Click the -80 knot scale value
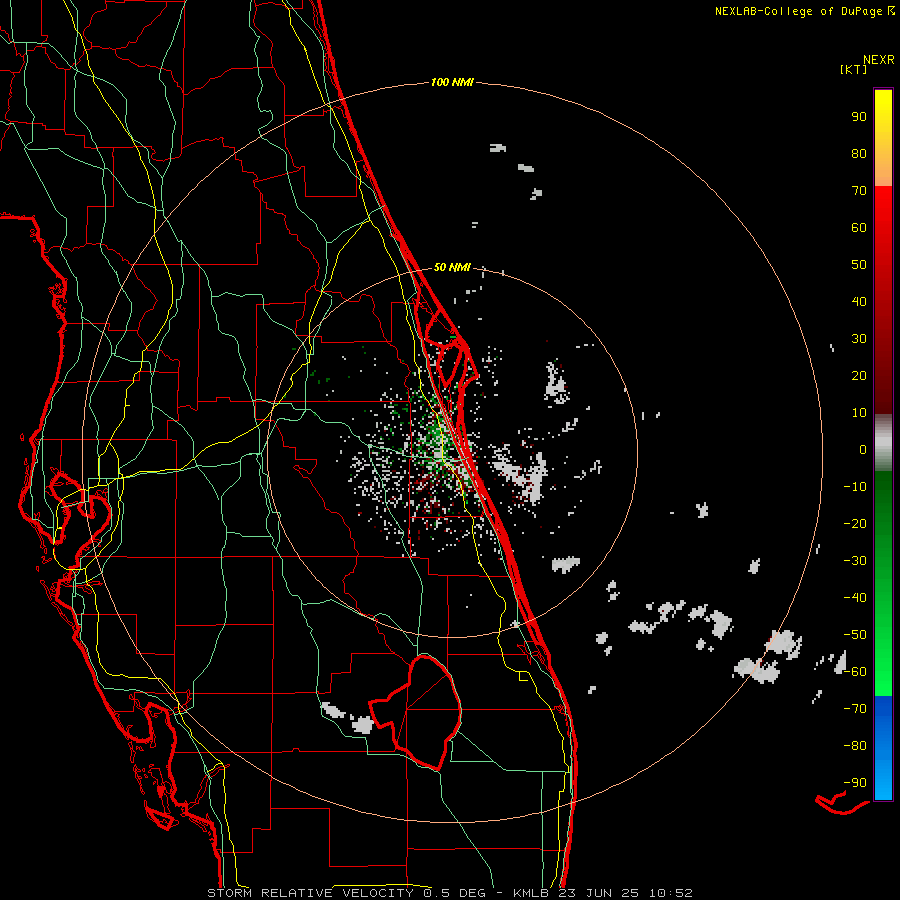This screenshot has width=900, height=900. pyautogui.click(x=855, y=746)
